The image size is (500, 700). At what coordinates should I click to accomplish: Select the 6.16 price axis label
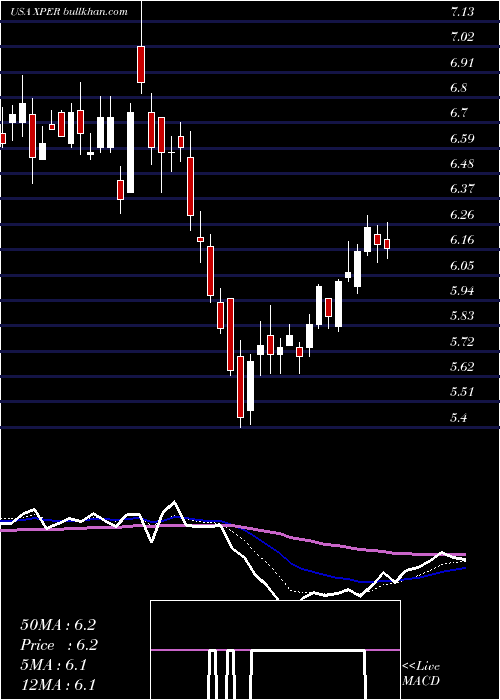pos(462,241)
